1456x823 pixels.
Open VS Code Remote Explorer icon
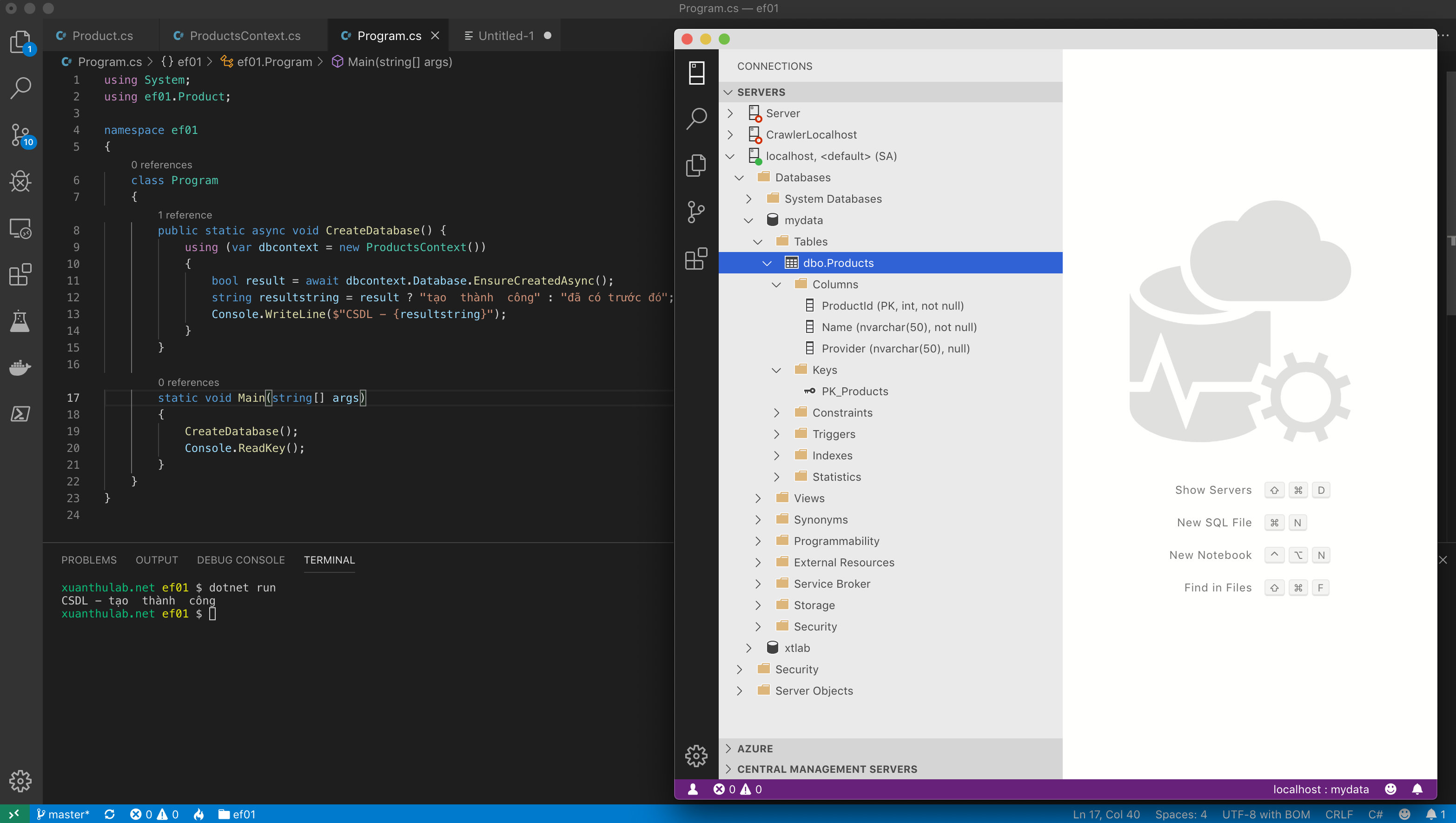pos(20,228)
